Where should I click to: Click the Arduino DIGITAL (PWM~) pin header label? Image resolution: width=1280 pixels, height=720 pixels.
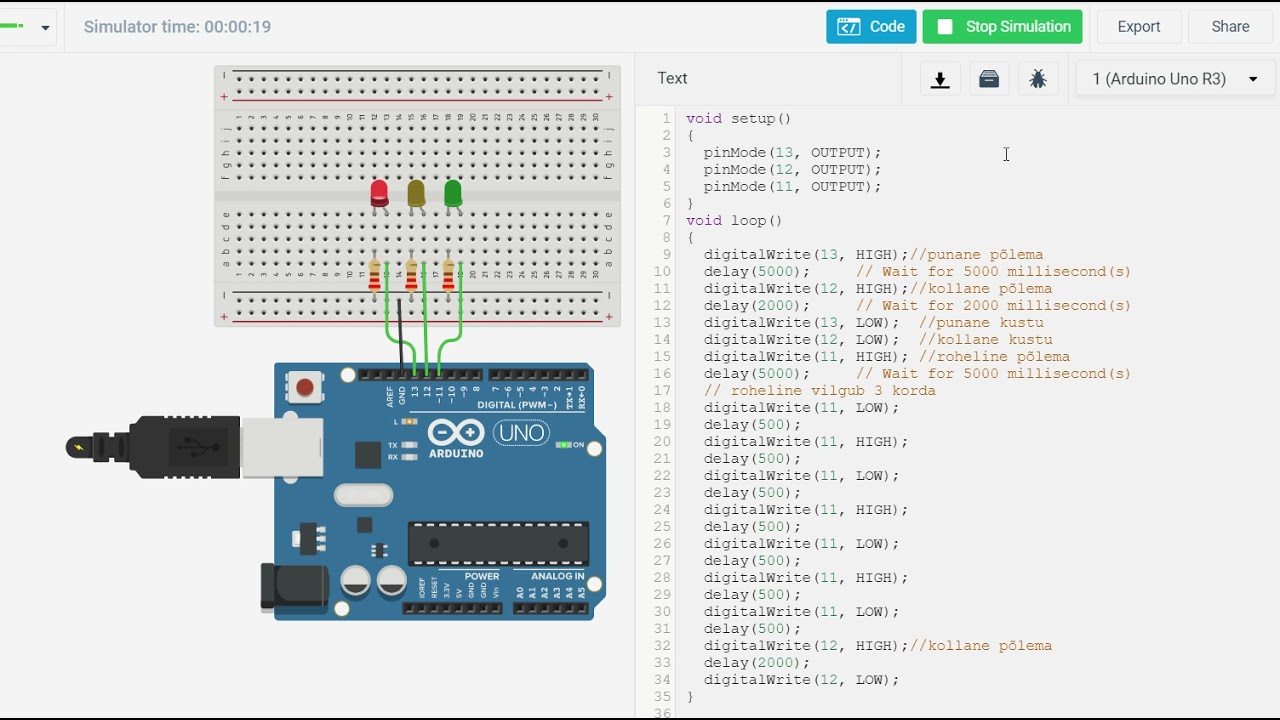coord(516,405)
